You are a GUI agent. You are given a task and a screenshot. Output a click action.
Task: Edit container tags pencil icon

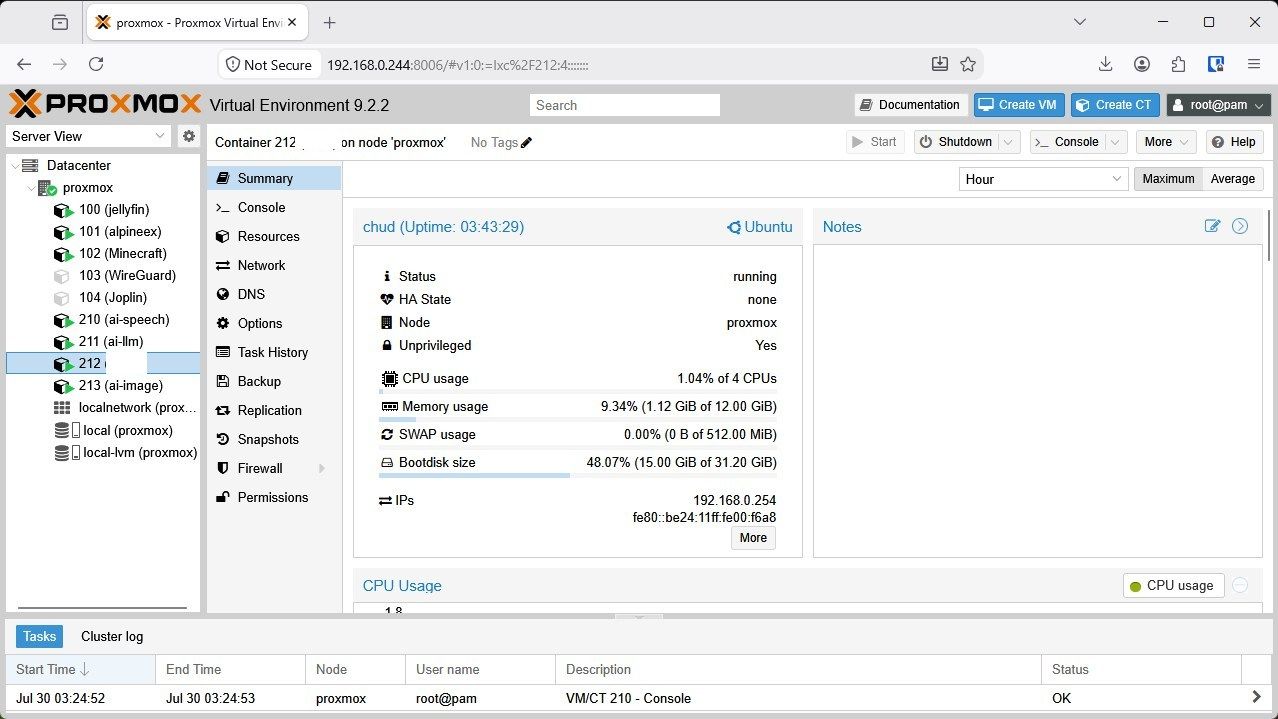(x=527, y=142)
